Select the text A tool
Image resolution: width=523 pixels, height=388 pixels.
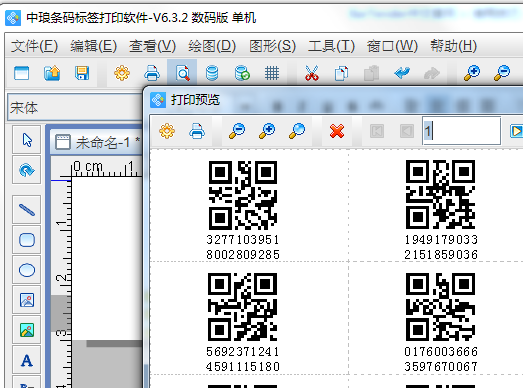pyautogui.click(x=27, y=361)
